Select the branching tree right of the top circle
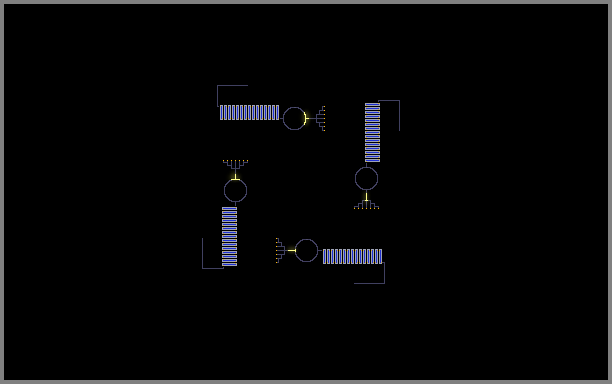 pos(320,118)
